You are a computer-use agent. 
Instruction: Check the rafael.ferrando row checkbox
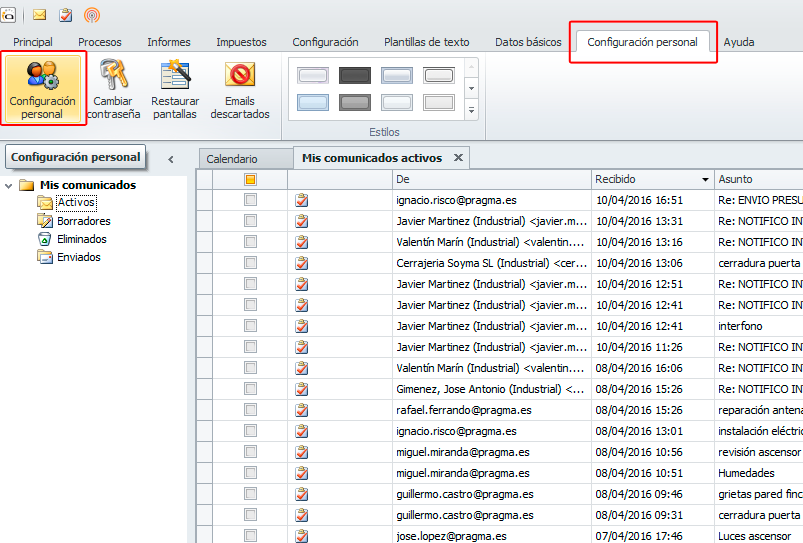[x=250, y=410]
